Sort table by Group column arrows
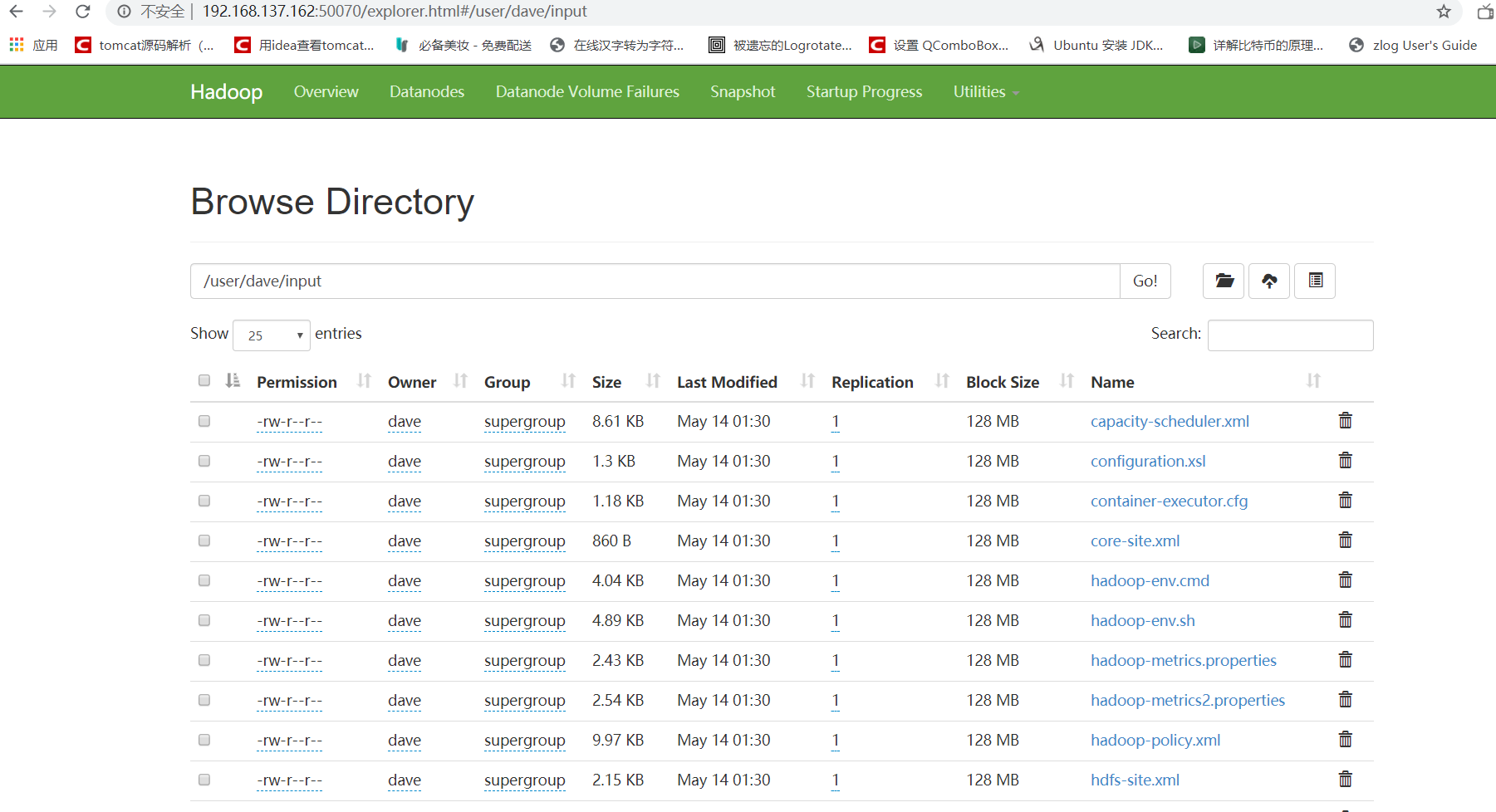 pyautogui.click(x=568, y=381)
